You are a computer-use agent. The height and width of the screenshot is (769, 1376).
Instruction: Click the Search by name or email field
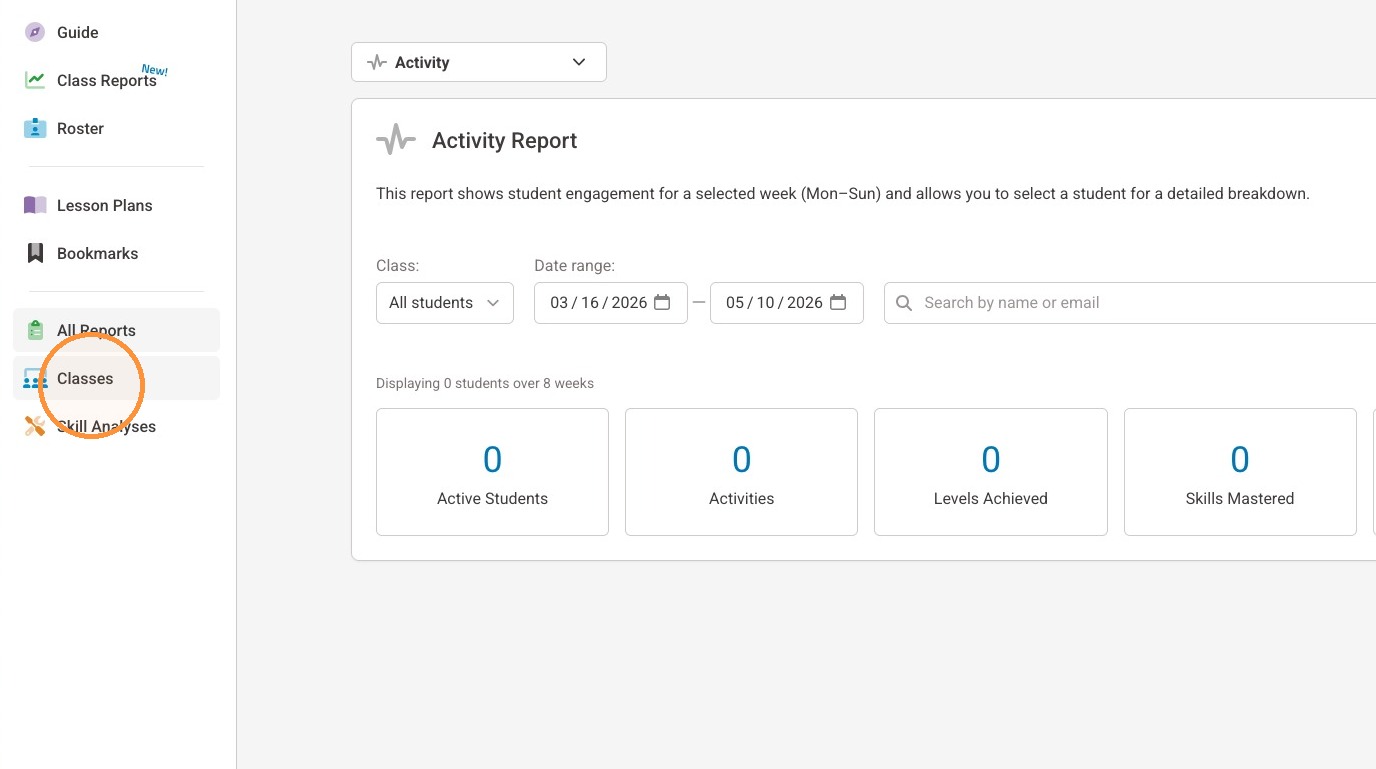click(x=1130, y=303)
